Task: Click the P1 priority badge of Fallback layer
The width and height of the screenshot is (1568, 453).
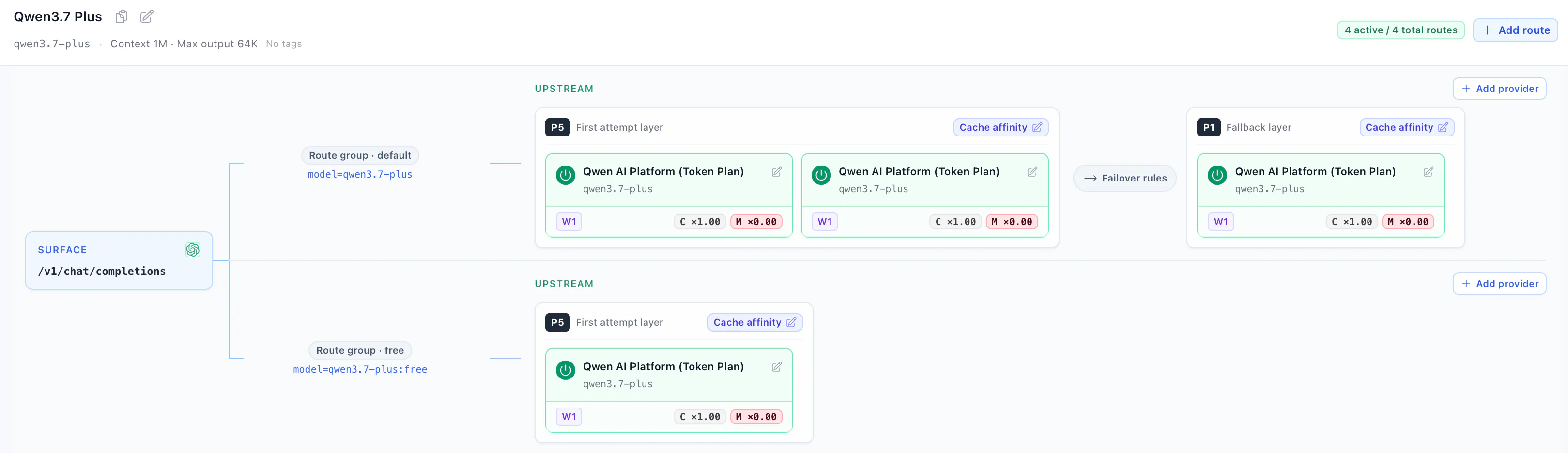Action: point(1209,128)
